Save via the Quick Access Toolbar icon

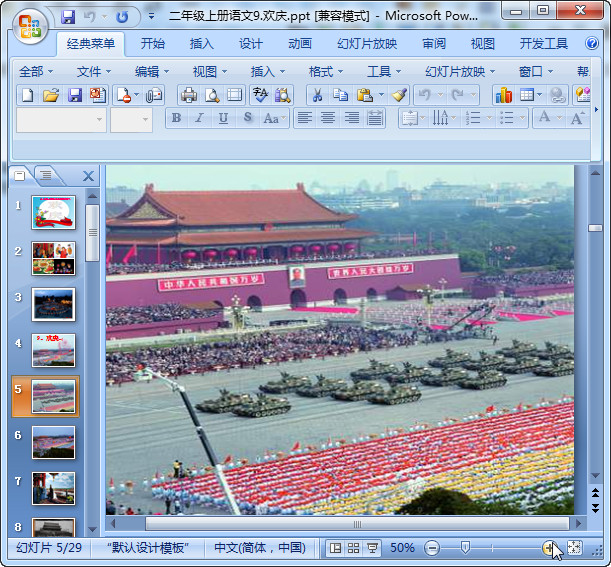click(x=68, y=17)
